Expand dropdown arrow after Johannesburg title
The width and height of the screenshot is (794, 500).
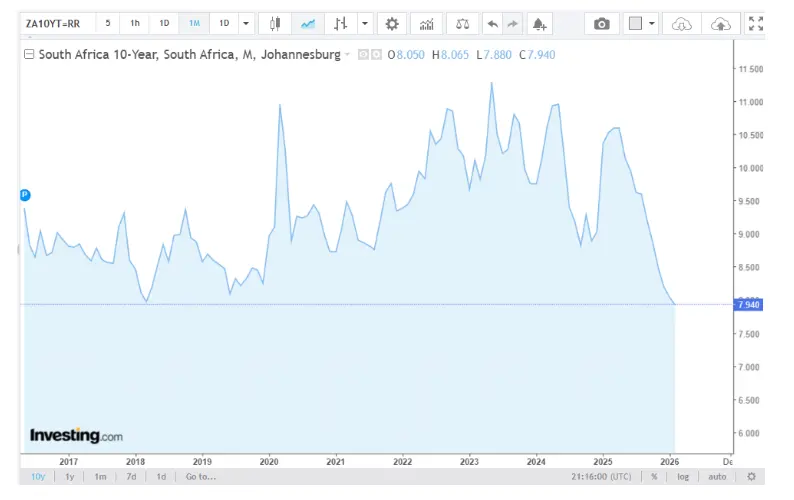(x=347, y=54)
